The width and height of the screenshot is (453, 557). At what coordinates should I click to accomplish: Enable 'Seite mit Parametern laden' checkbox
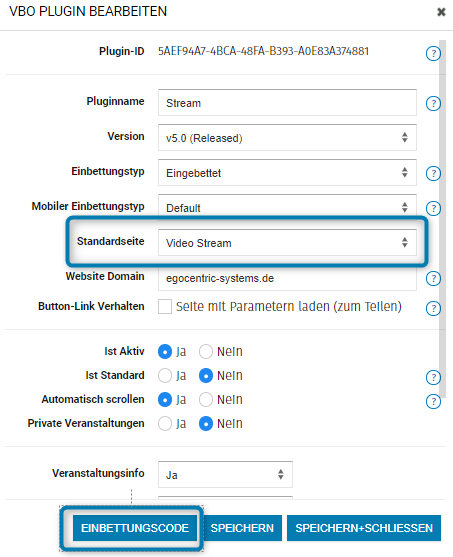click(x=165, y=307)
